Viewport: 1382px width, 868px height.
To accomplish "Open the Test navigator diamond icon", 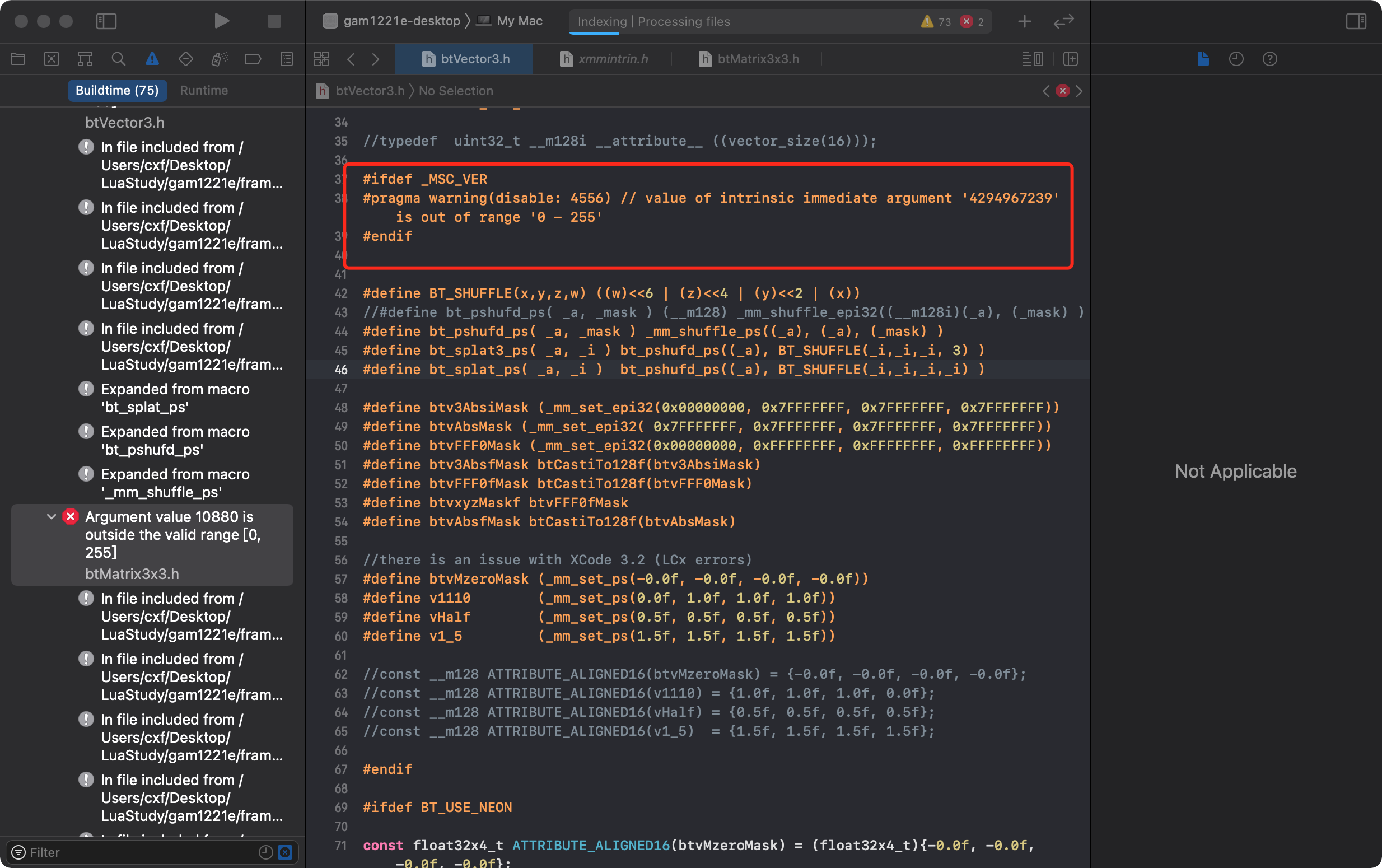I will [185, 59].
